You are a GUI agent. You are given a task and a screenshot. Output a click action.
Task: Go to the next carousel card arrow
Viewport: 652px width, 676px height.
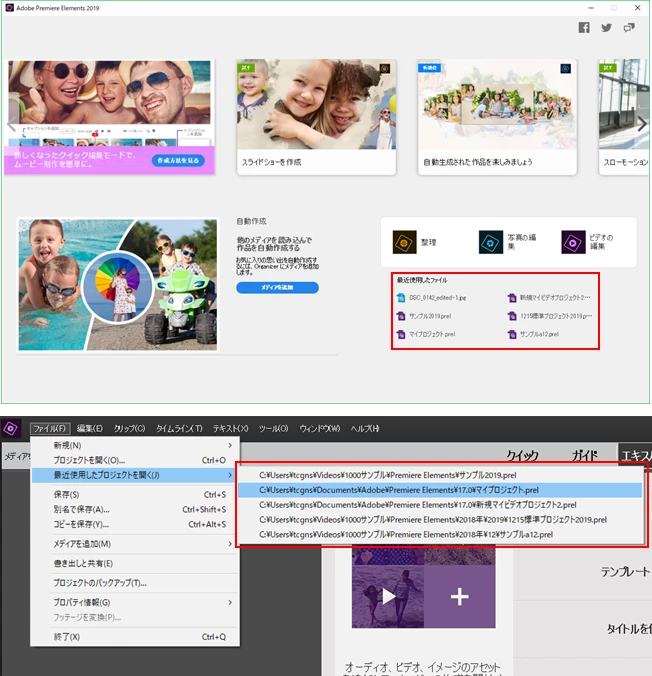pyautogui.click(x=642, y=124)
